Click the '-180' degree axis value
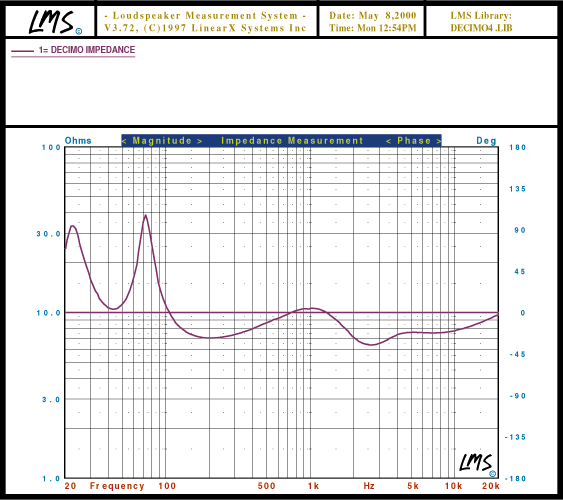Screen dimensions: 563x500 tap(515, 479)
